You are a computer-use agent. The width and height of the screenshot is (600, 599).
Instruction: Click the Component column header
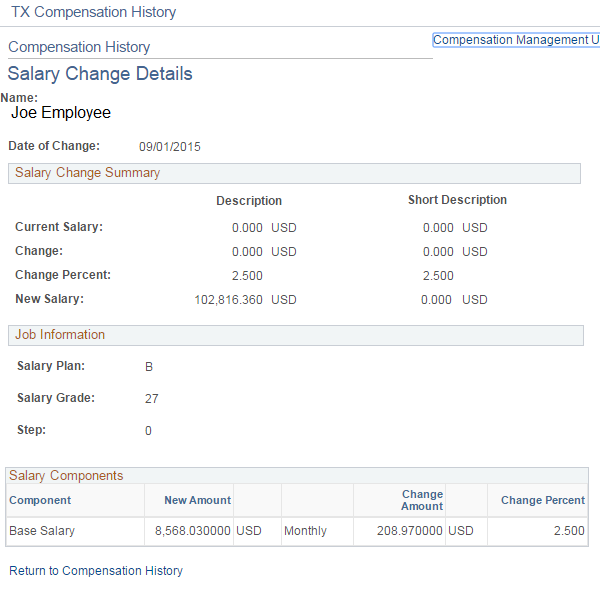(40, 500)
